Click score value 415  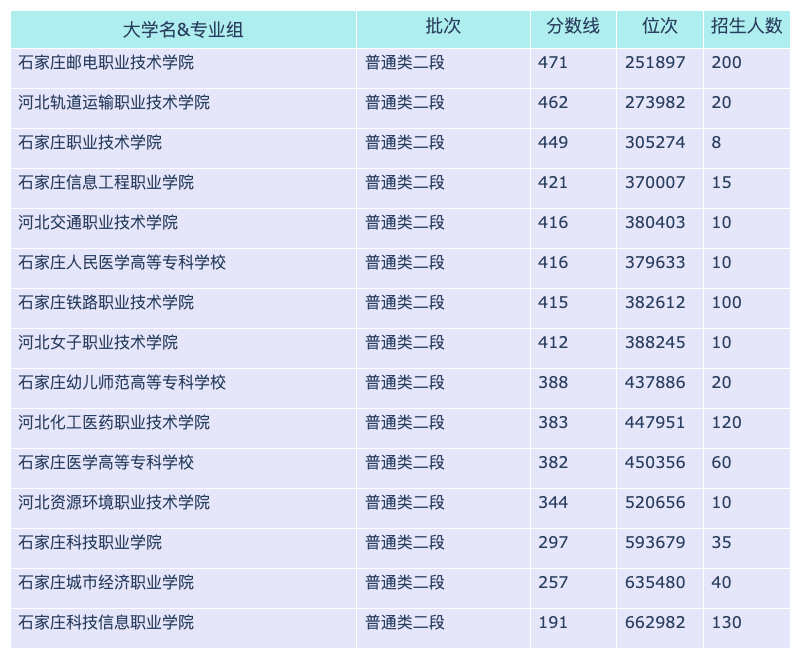click(553, 302)
